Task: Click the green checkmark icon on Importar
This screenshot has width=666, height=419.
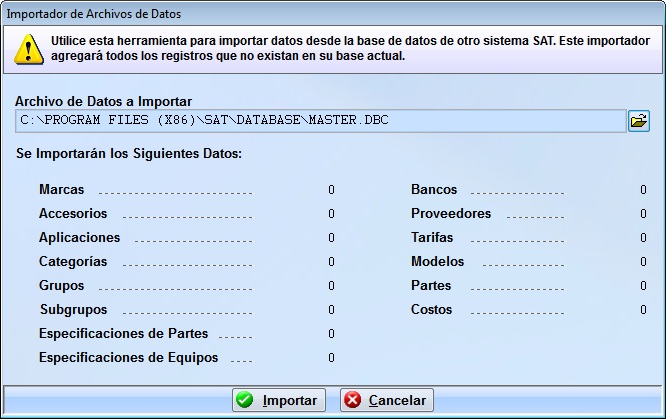Action: (245, 400)
